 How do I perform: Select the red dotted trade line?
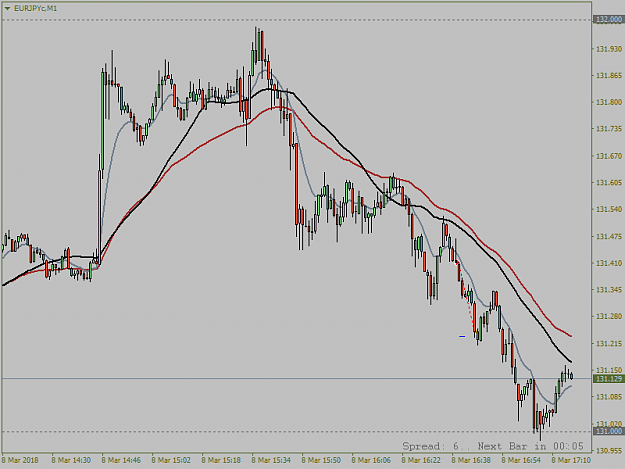[x=465, y=296]
